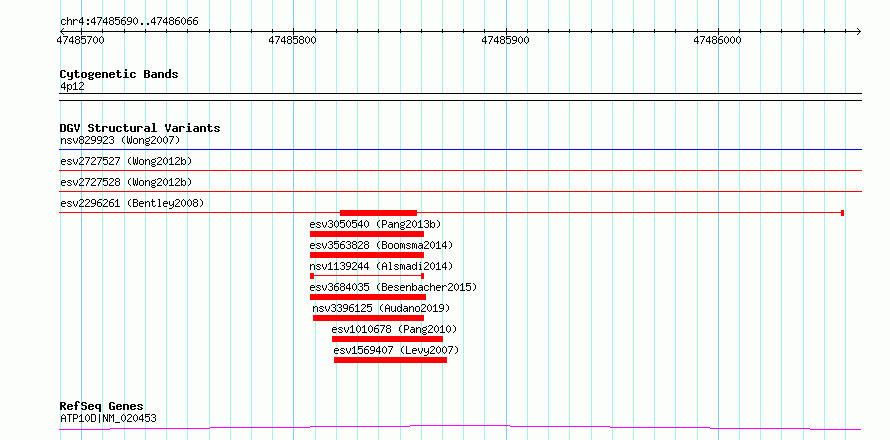This screenshot has height=440, width=890.
Task: Open variant esv2727528 (Wong2012b) label
Action: pos(126,182)
